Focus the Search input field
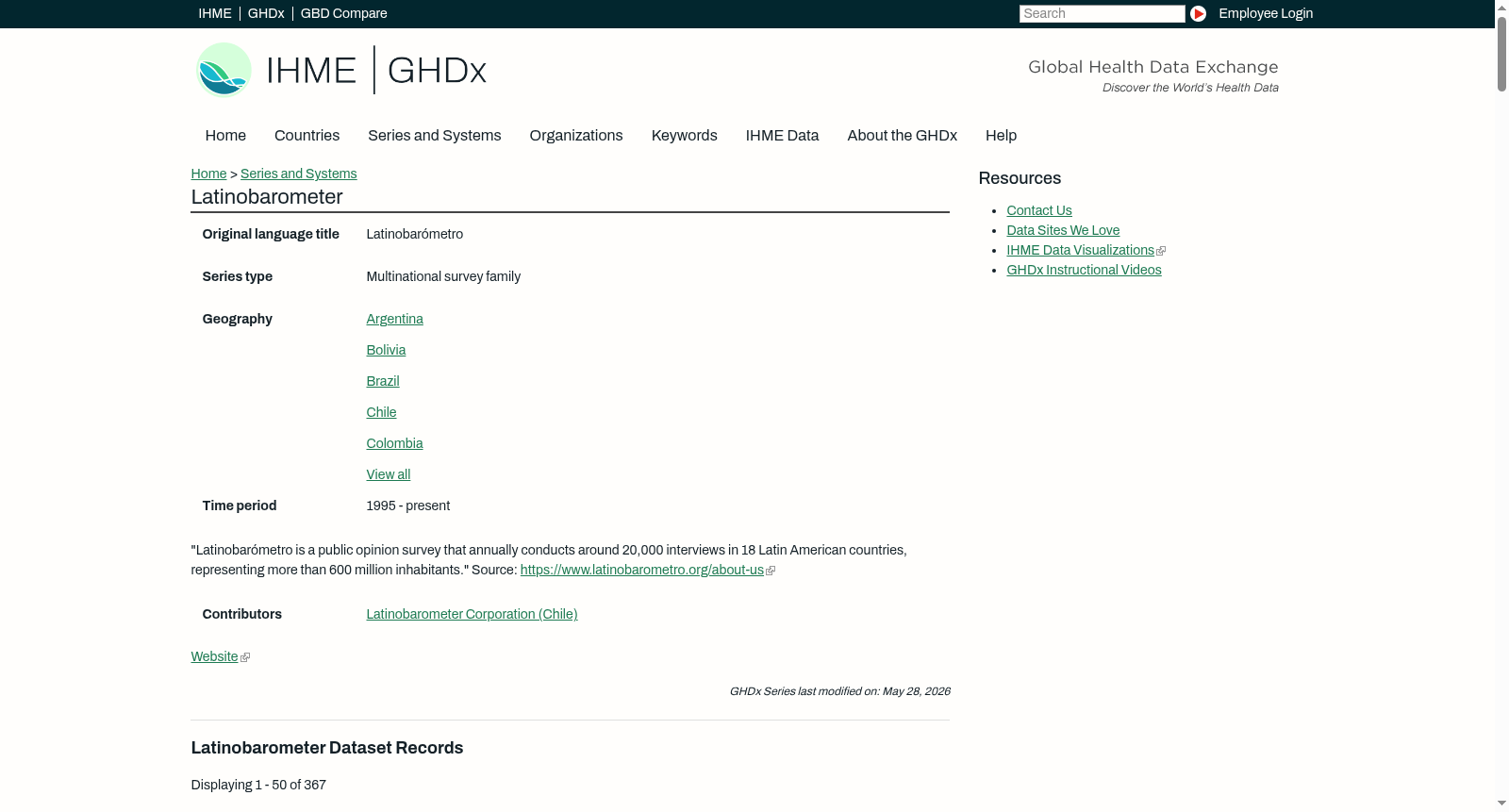The width and height of the screenshot is (1509, 812). click(1102, 13)
